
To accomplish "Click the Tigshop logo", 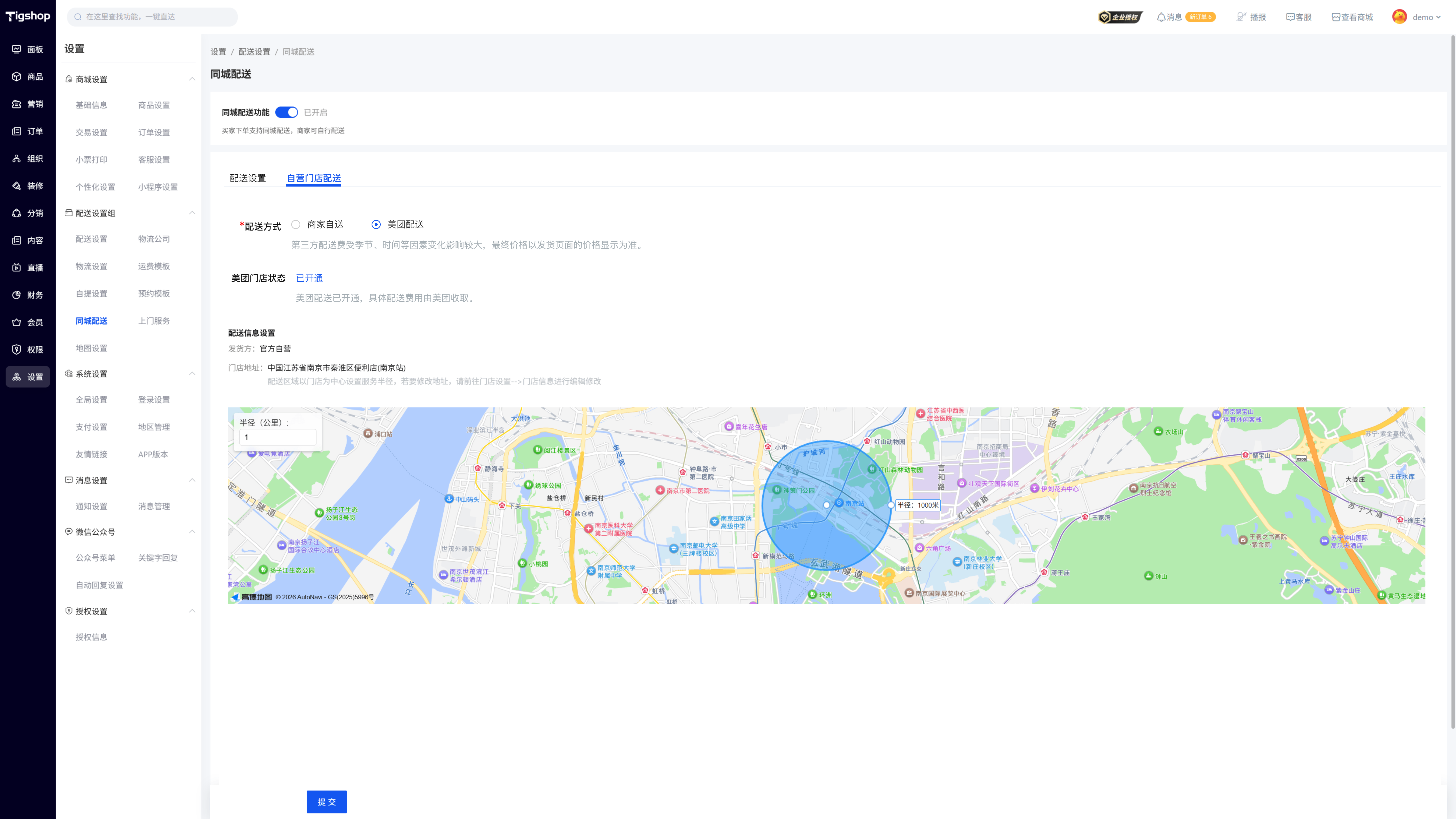I will pyautogui.click(x=28, y=16).
